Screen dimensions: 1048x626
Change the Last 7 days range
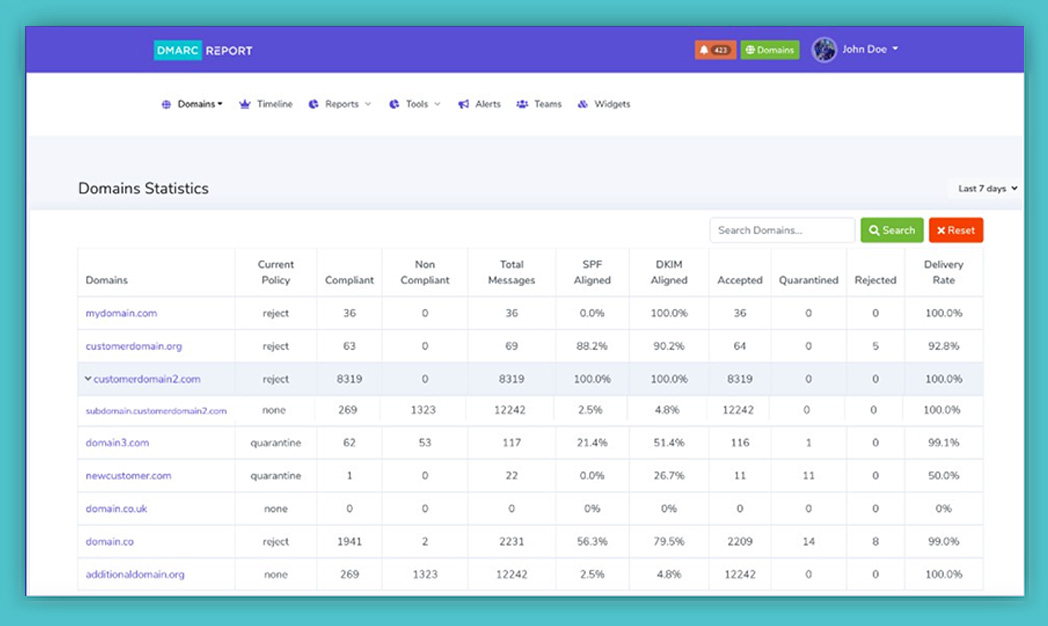(987, 188)
